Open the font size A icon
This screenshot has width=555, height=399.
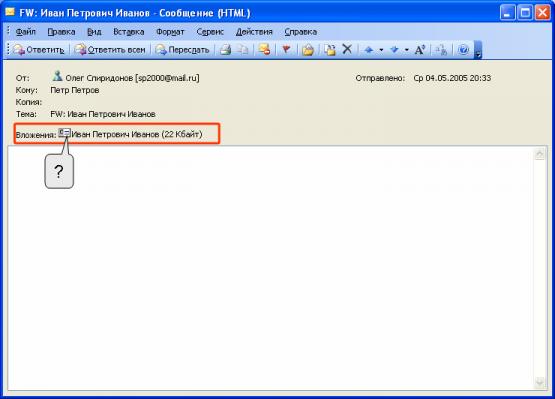pyautogui.click(x=419, y=50)
